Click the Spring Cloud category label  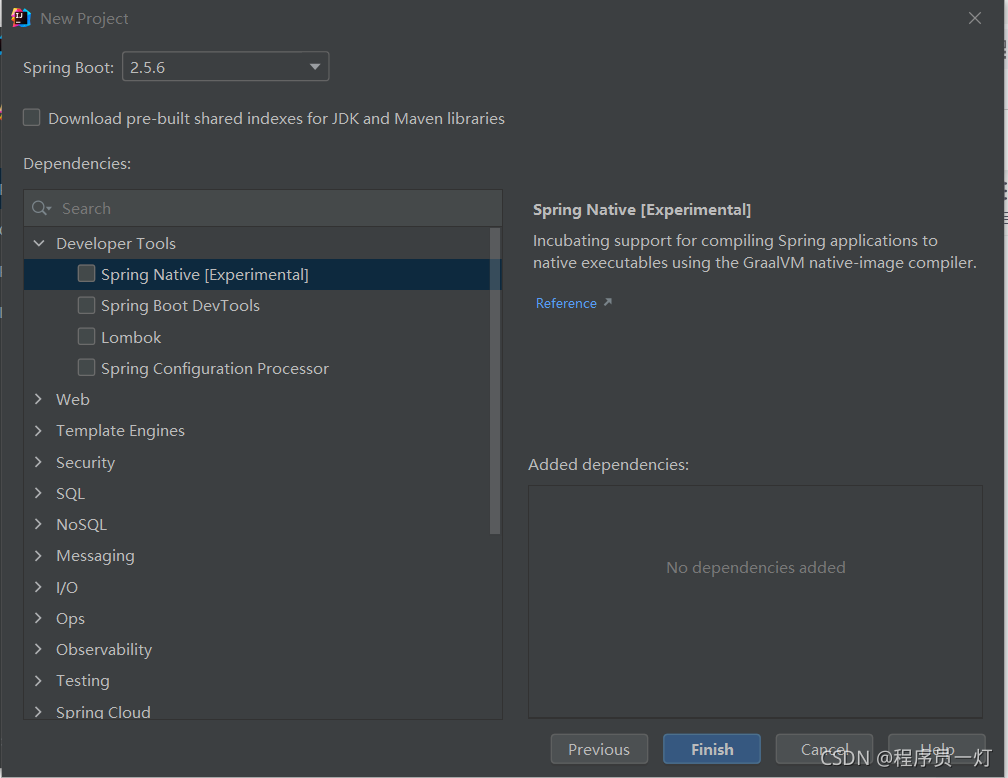103,711
